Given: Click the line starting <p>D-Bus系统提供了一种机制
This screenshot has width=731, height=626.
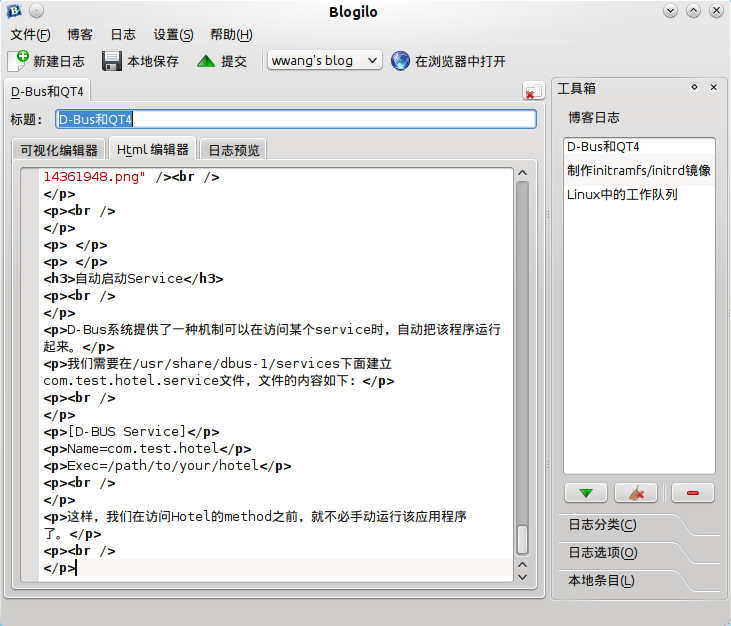Looking at the screenshot, I should pyautogui.click(x=272, y=330).
